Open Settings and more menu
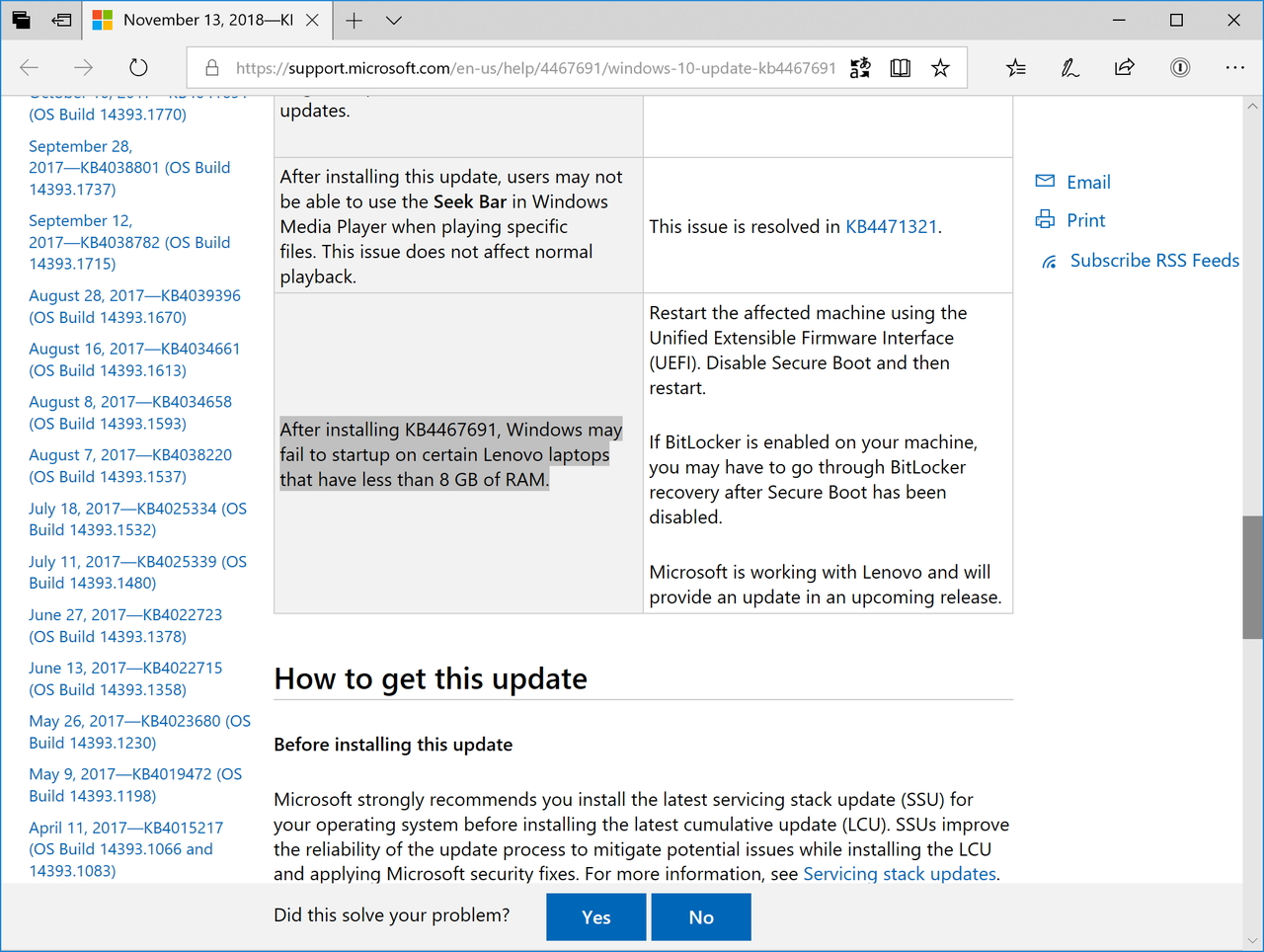 point(1234,67)
